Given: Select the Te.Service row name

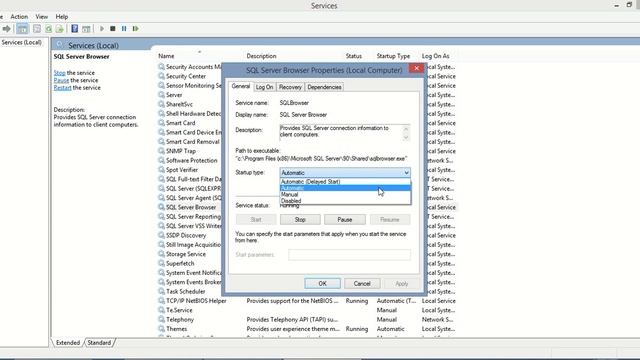Looking at the screenshot, I should point(179,310).
